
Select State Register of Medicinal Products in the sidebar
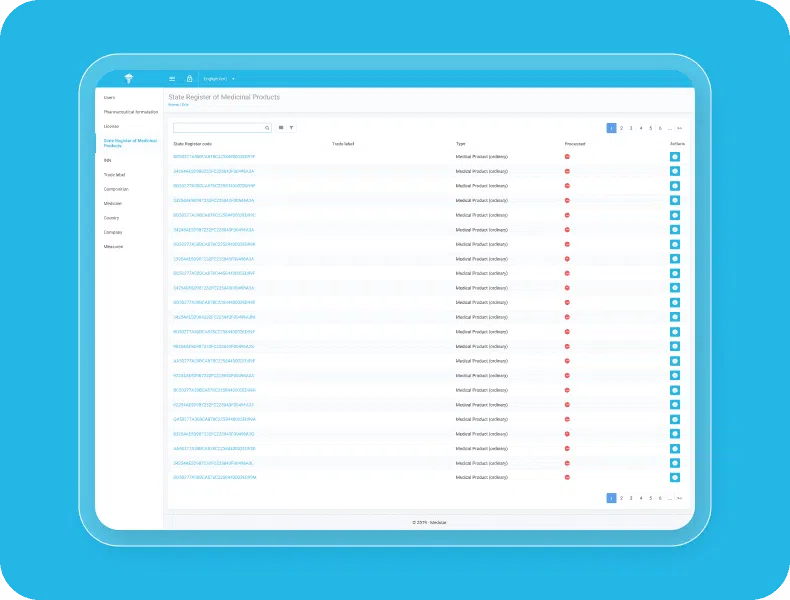pyautogui.click(x=130, y=143)
